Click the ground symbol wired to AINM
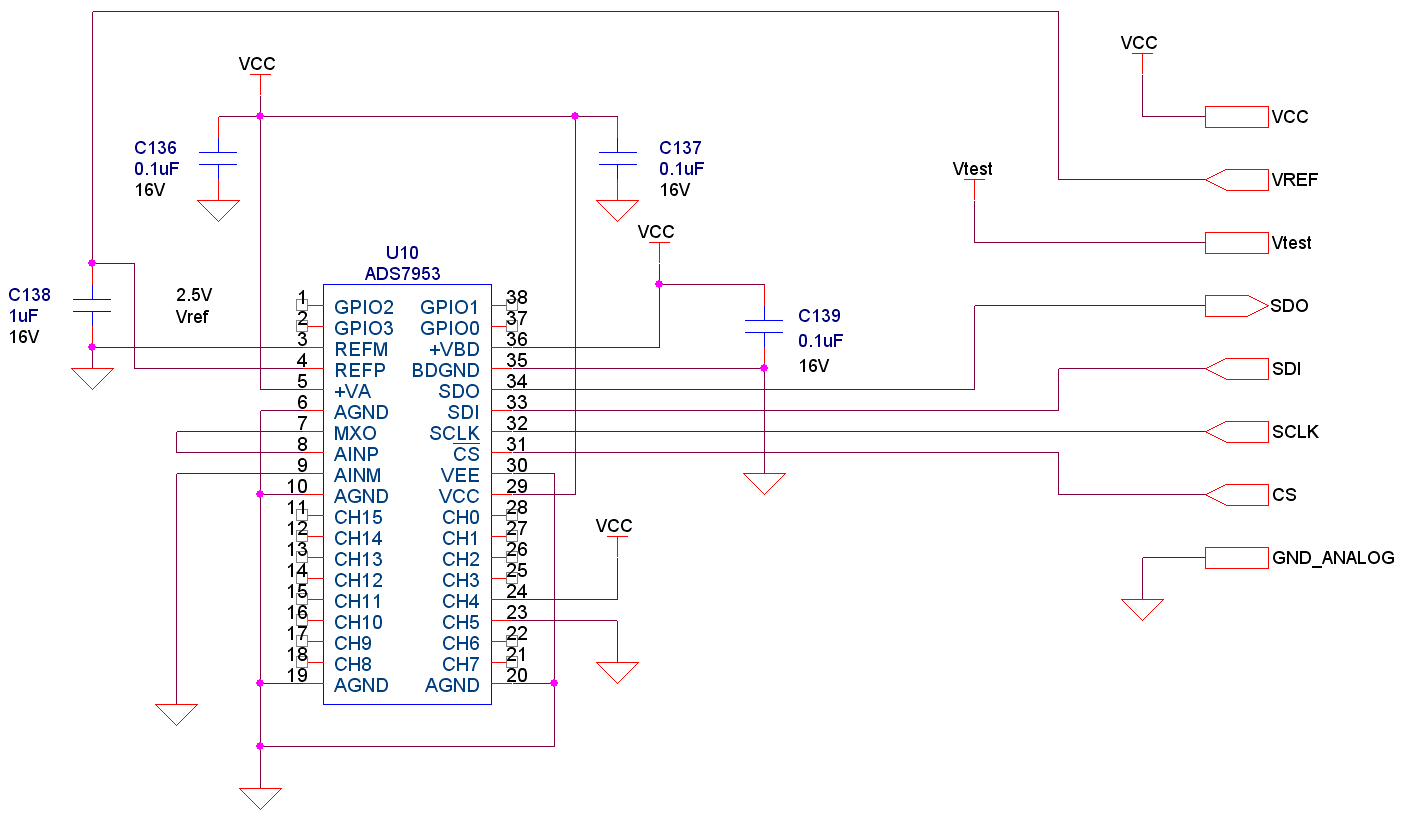 [176, 714]
